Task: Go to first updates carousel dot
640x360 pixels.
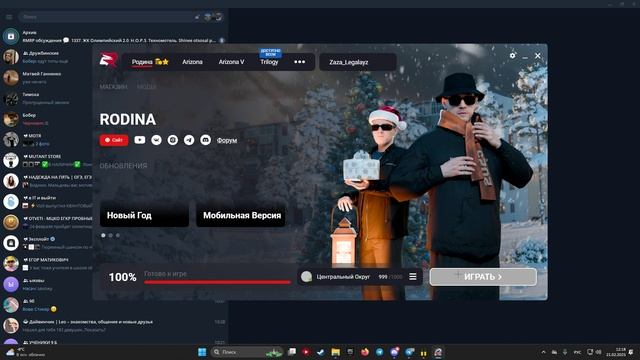Action: point(103,235)
